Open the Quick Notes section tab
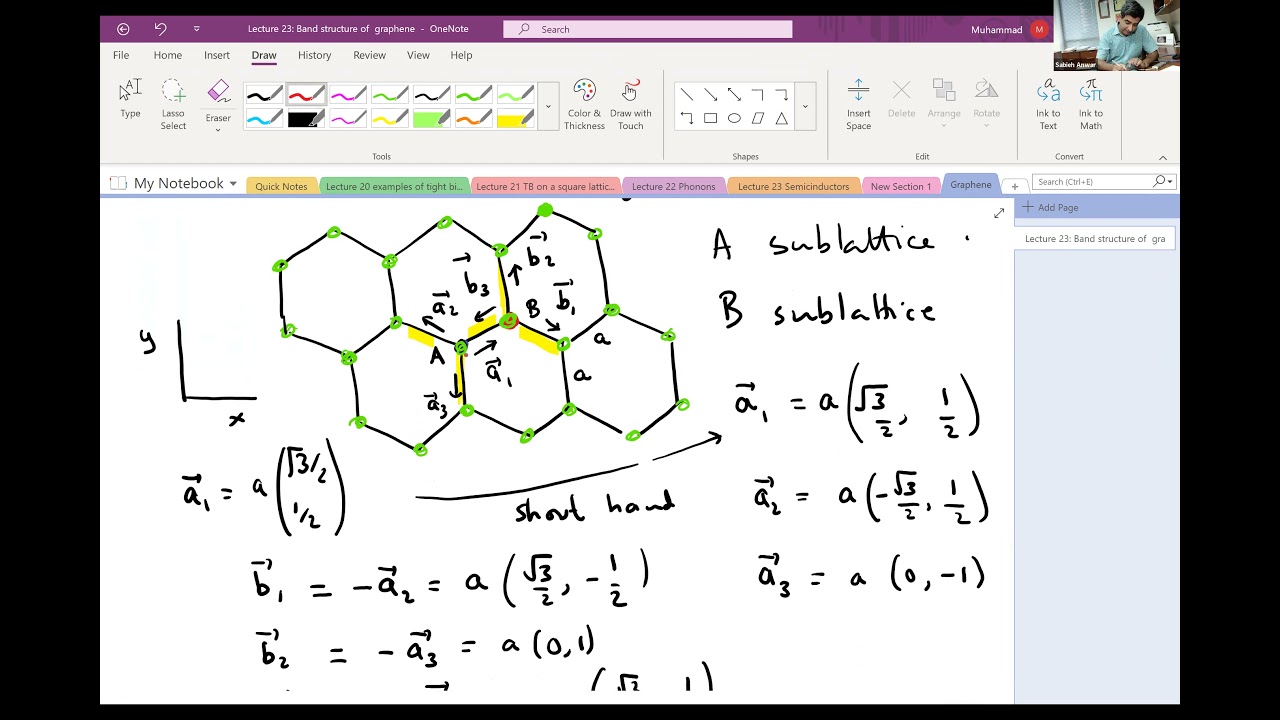This screenshot has height=720, width=1280. (281, 186)
